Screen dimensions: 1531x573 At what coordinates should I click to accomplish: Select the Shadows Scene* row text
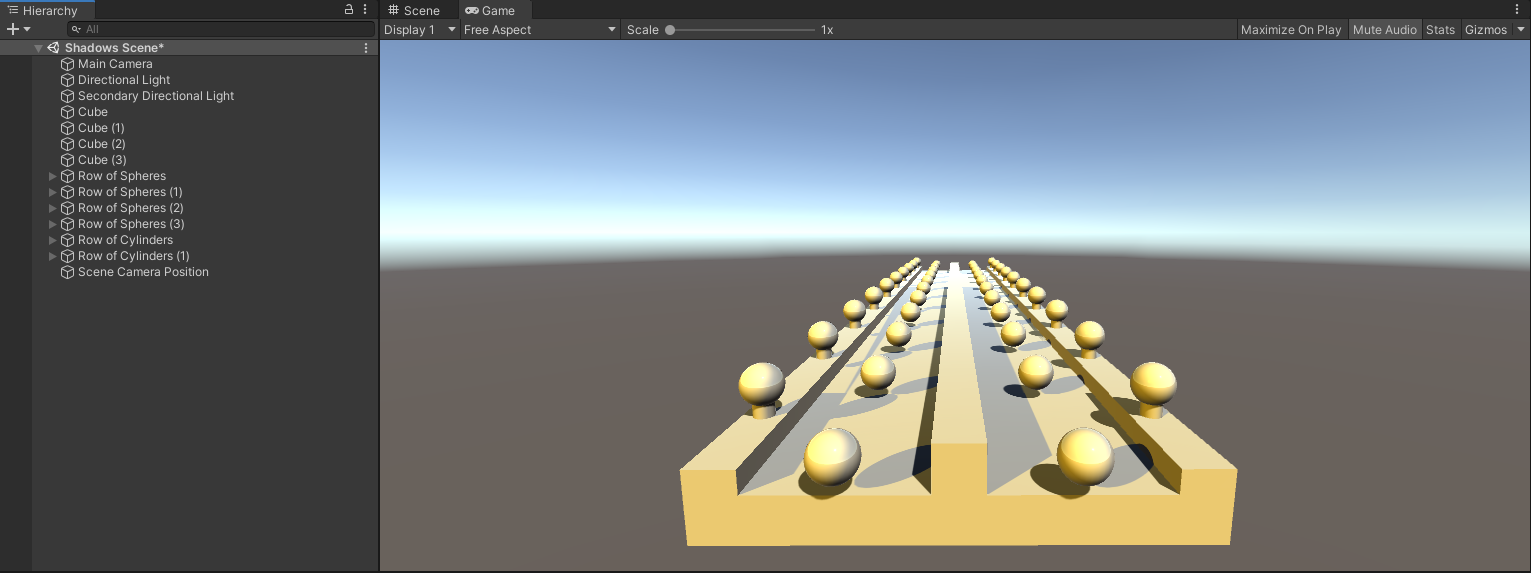(x=114, y=48)
